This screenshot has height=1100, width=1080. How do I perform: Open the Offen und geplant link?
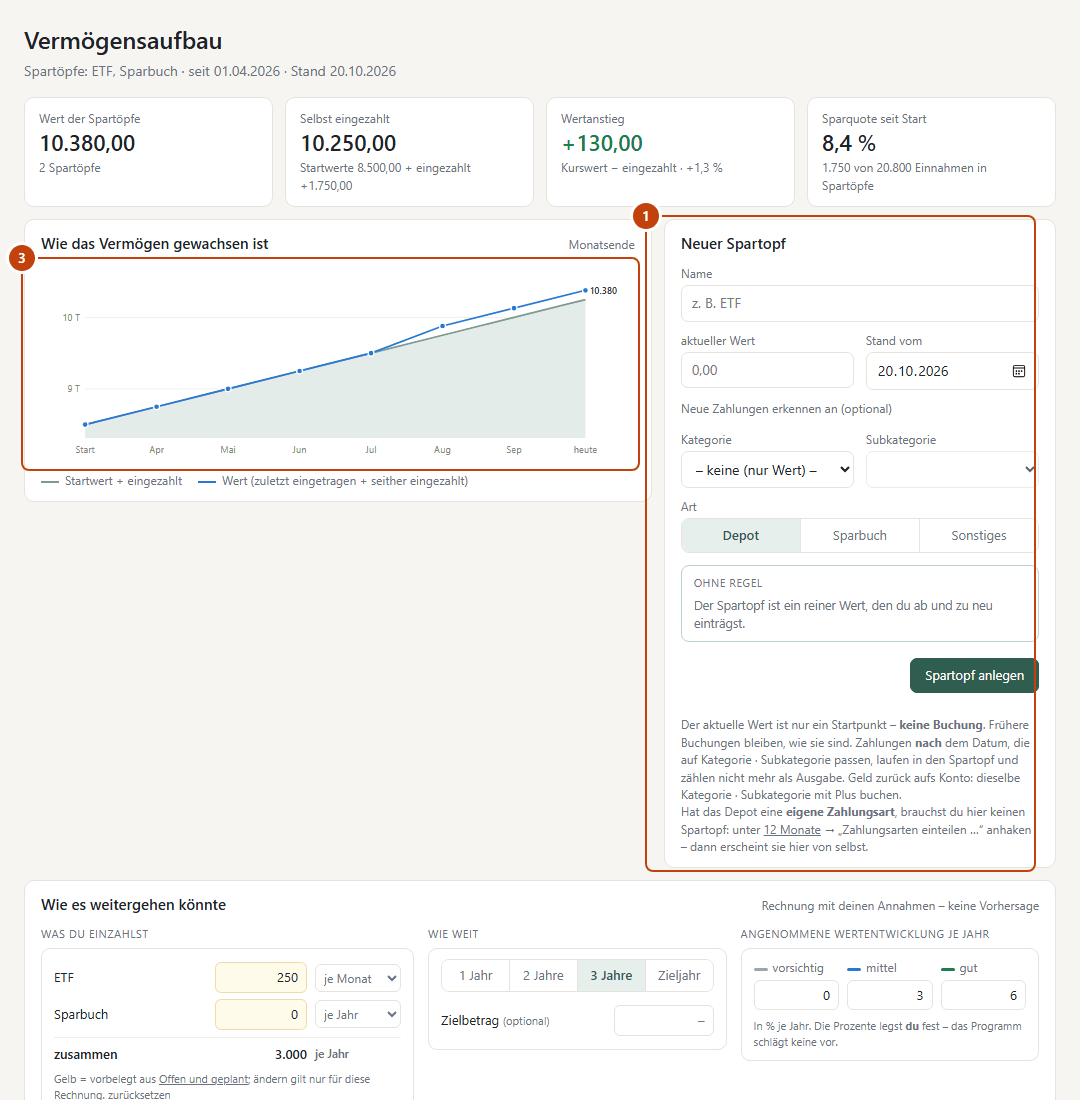[204, 1079]
